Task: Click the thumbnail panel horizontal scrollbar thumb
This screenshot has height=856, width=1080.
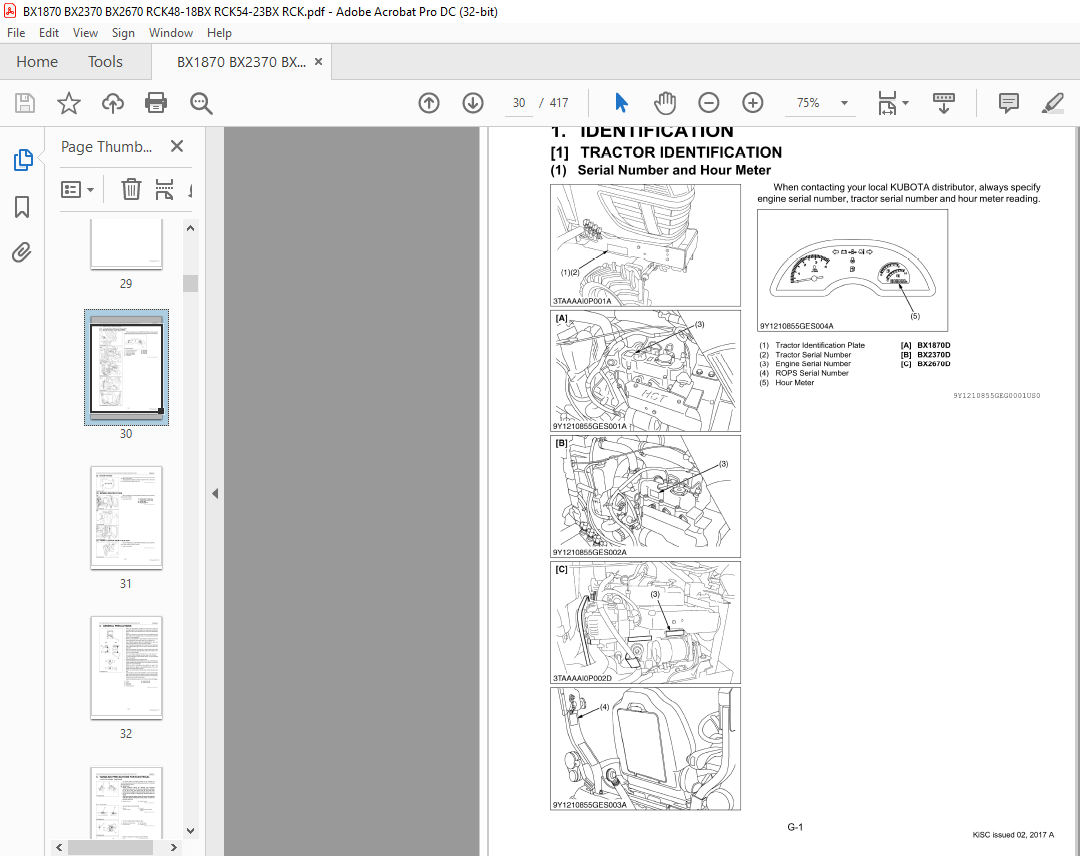Action: [x=110, y=847]
